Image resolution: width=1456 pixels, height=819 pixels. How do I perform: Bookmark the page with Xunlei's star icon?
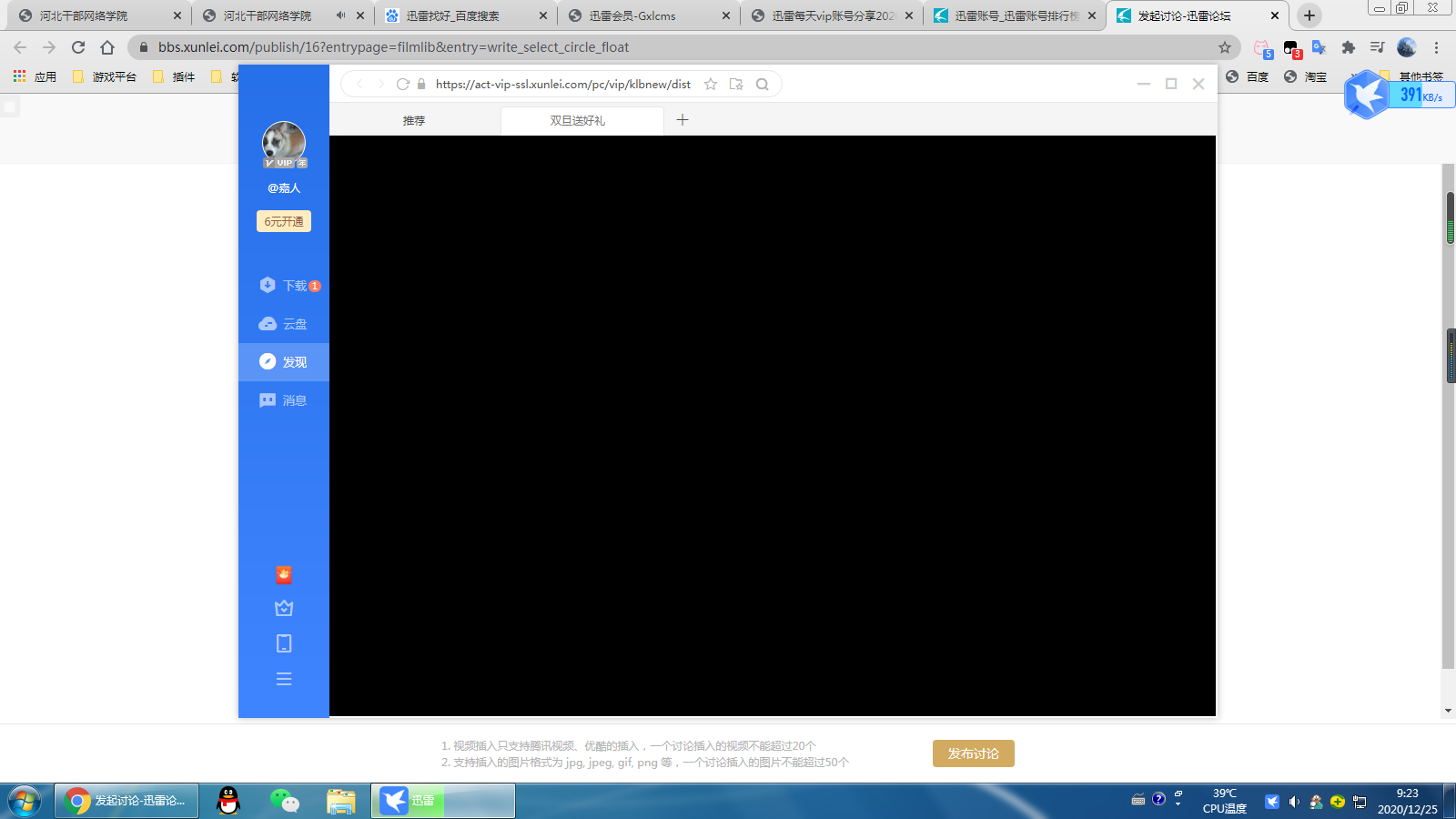(711, 84)
